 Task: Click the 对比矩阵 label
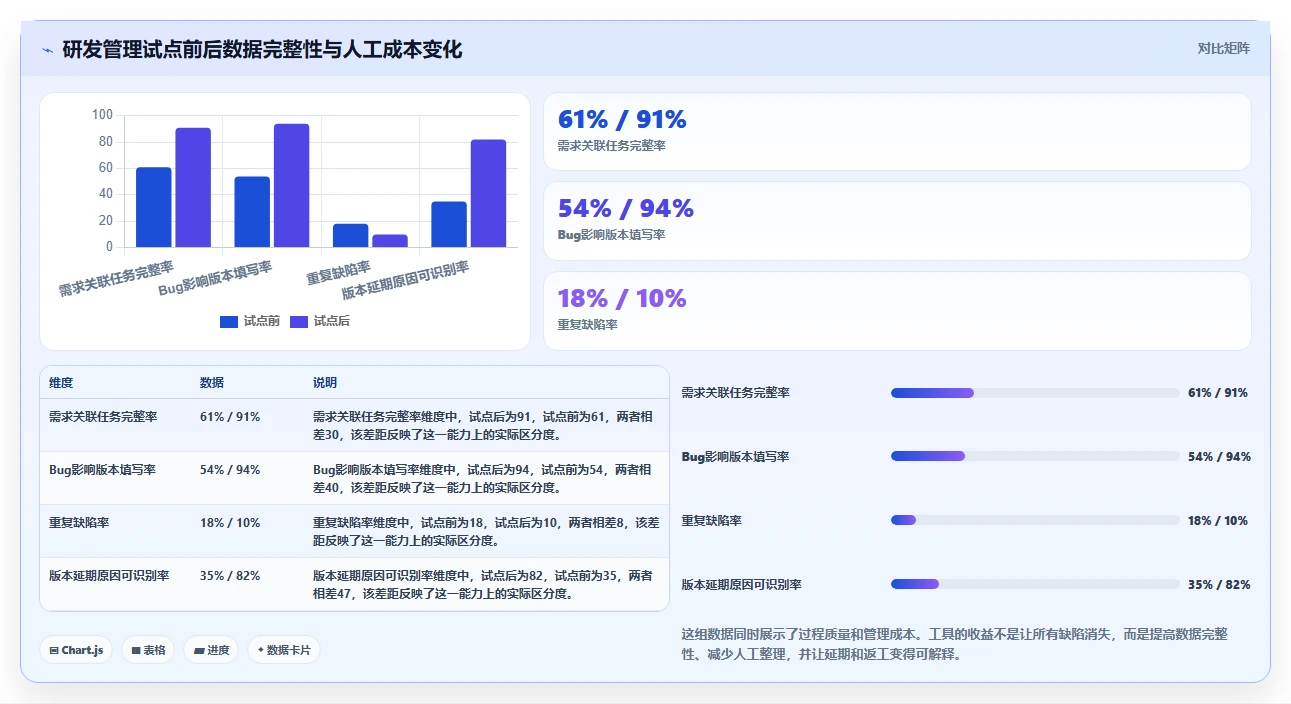click(x=1224, y=48)
